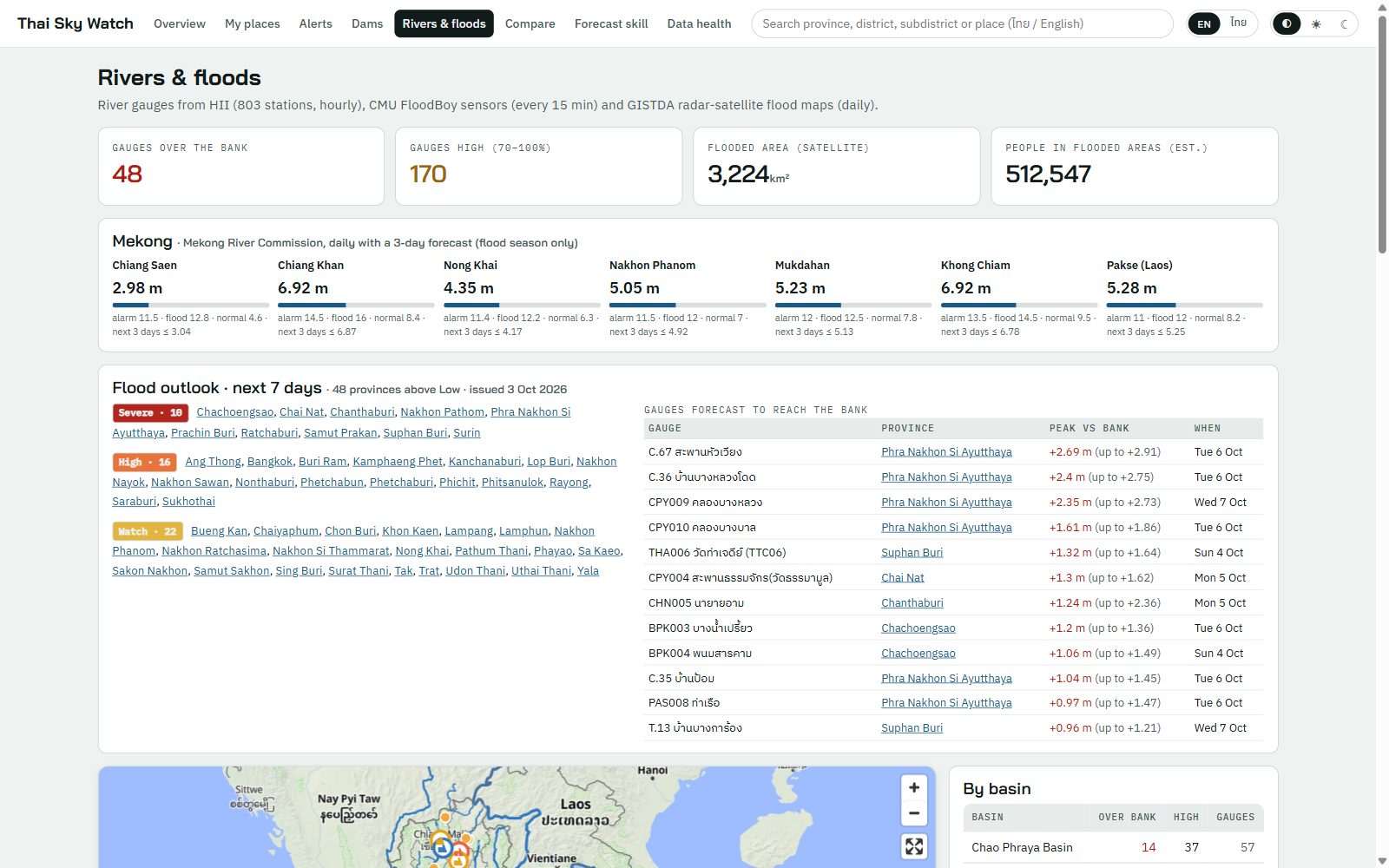The height and width of the screenshot is (868, 1389).
Task: Select the Rivers & floods tab
Action: point(444,23)
